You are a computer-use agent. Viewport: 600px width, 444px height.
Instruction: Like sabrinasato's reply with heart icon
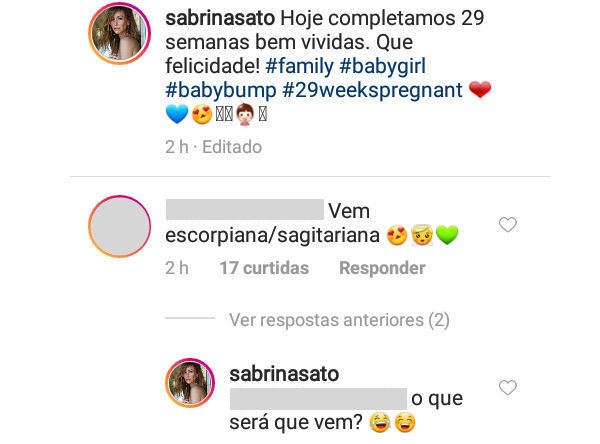click(508, 387)
